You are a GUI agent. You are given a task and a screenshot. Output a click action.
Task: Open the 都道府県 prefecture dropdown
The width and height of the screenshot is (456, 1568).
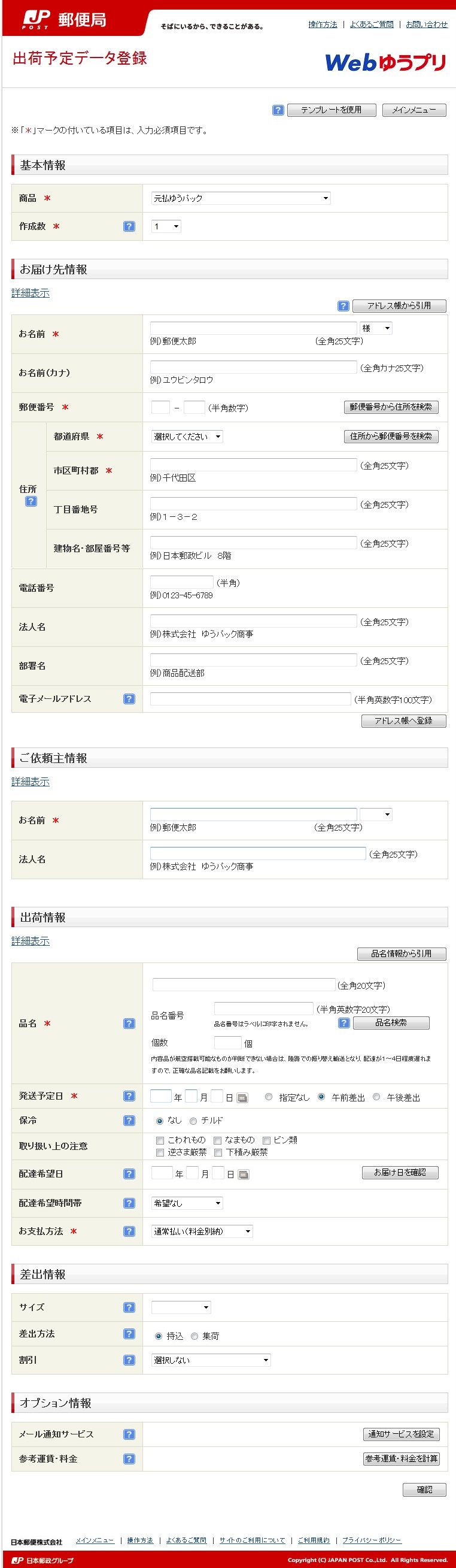(187, 437)
